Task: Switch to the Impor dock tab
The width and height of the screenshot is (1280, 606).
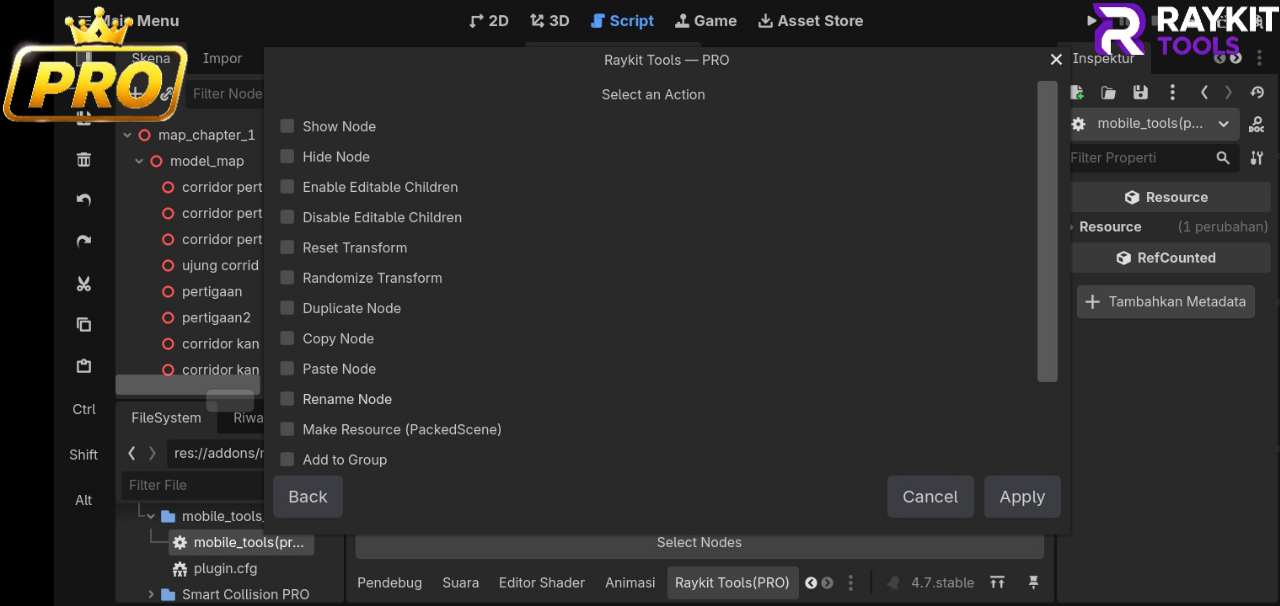Action: pyautogui.click(x=222, y=58)
